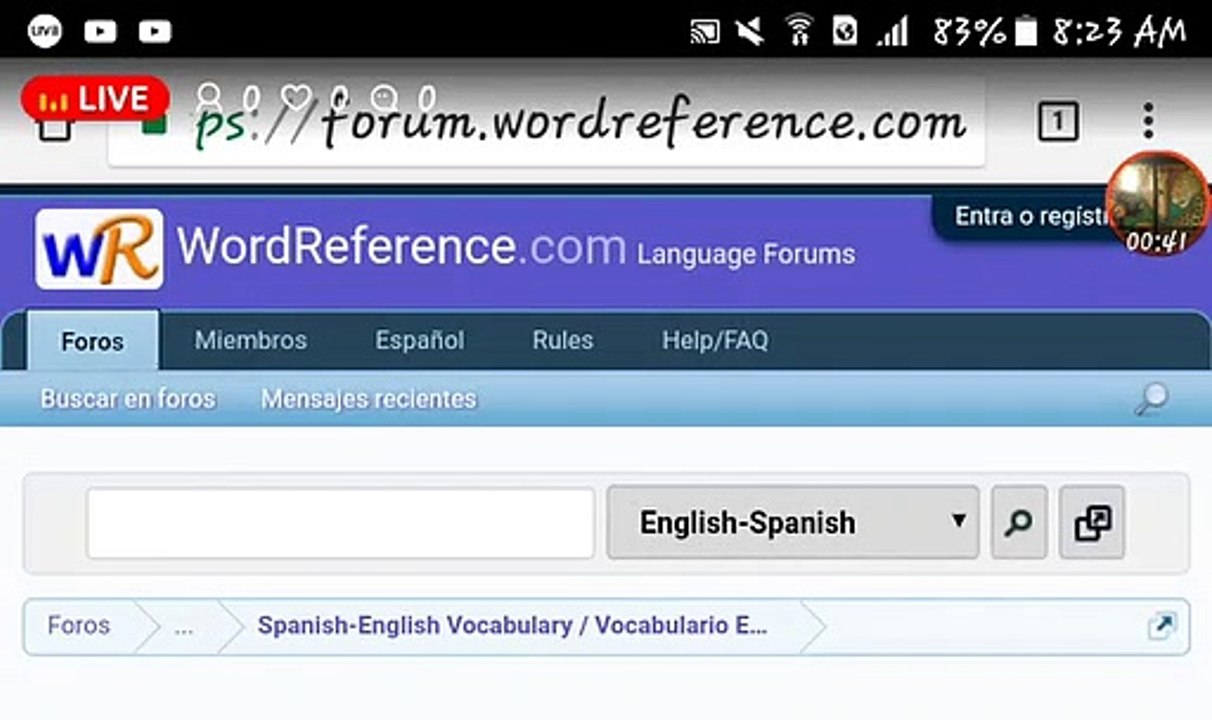Tap the red LIVE badge

point(95,98)
